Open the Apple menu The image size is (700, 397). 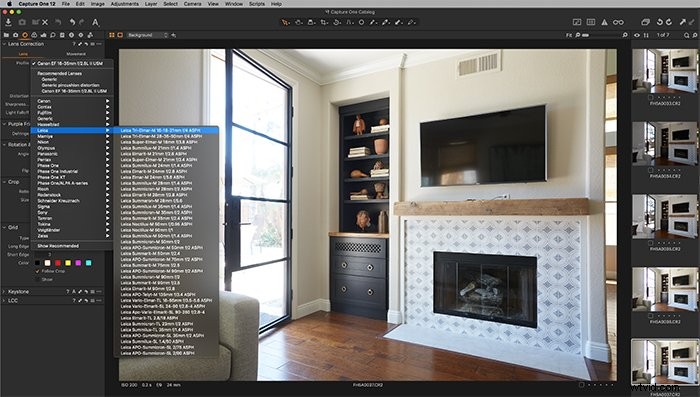[x=9, y=4]
